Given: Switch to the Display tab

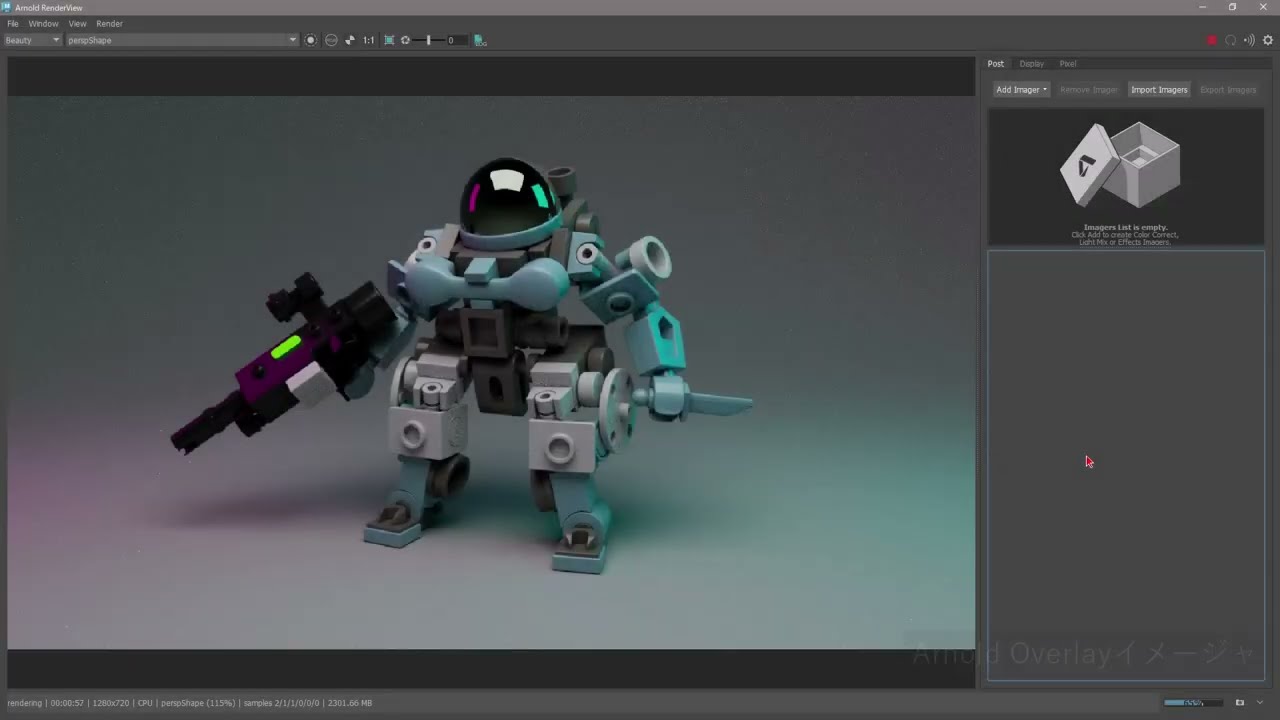Looking at the screenshot, I should point(1031,63).
